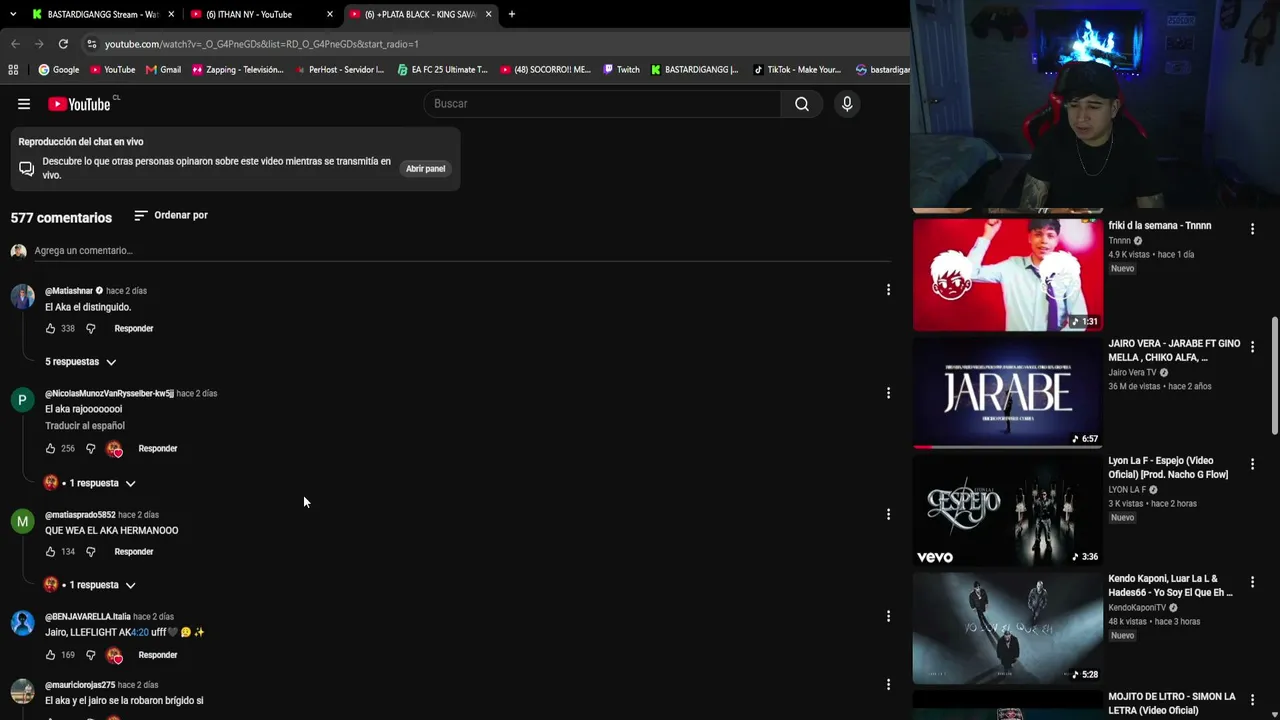The width and height of the screenshot is (1280, 720).
Task: Close the '+PLATA BLACK' tab
Action: (x=488, y=14)
